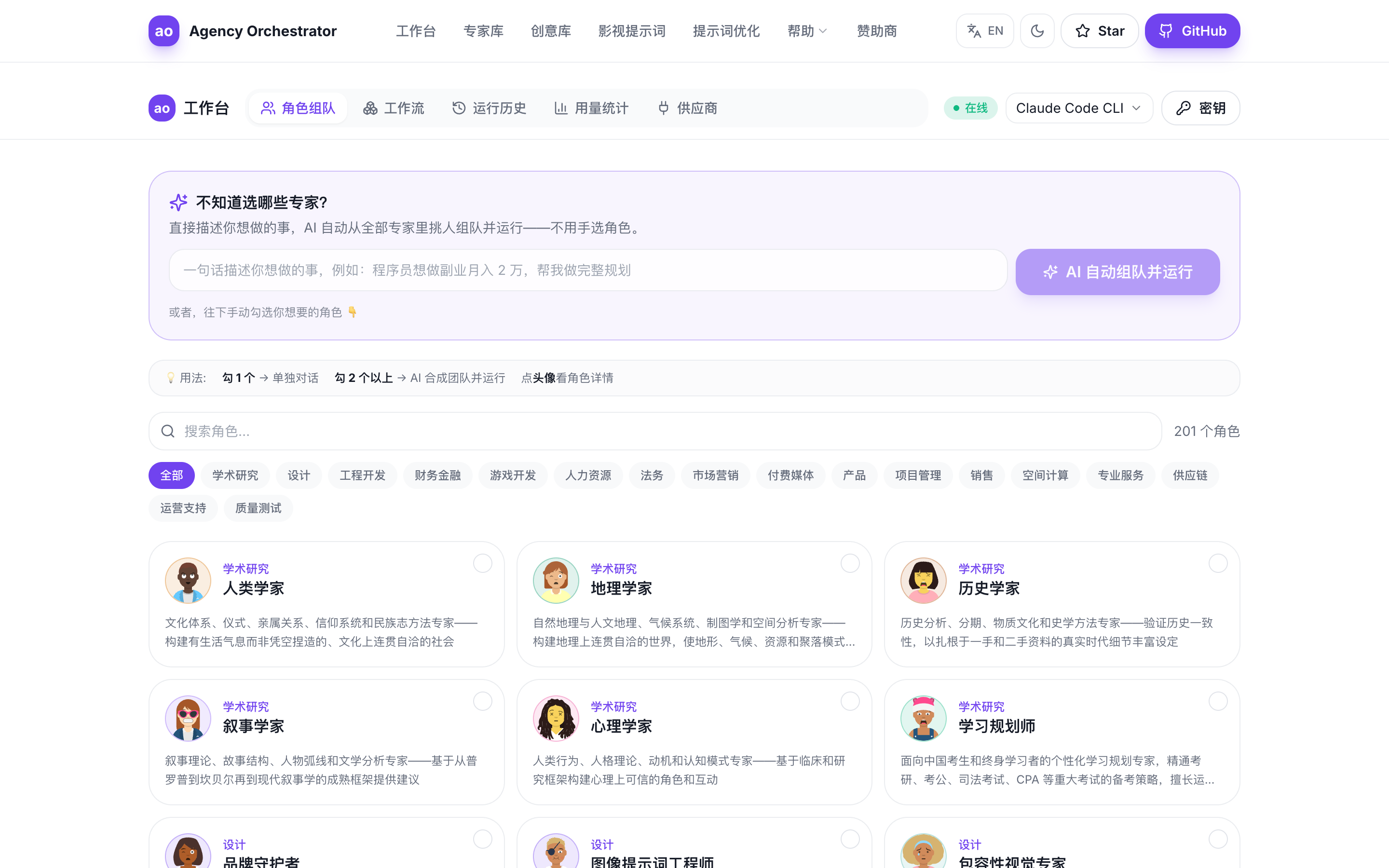Filter by 供应链 category
The width and height of the screenshot is (1389, 868).
coord(1190,475)
